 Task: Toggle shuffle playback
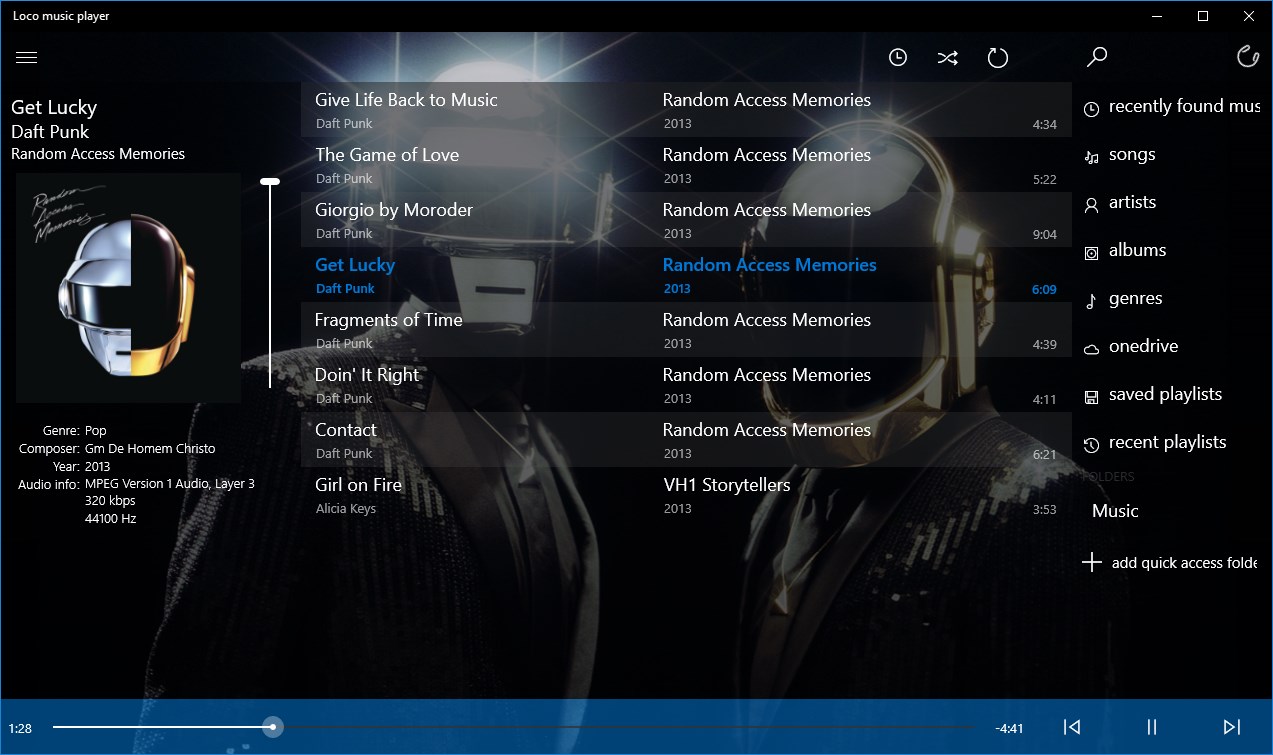pos(948,58)
